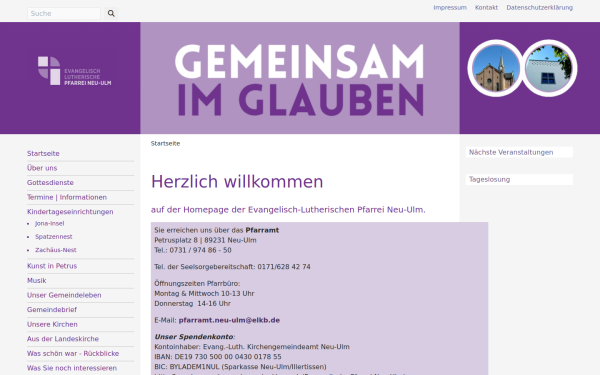Open Über uns menu item
The width and height of the screenshot is (600, 375).
click(42, 168)
